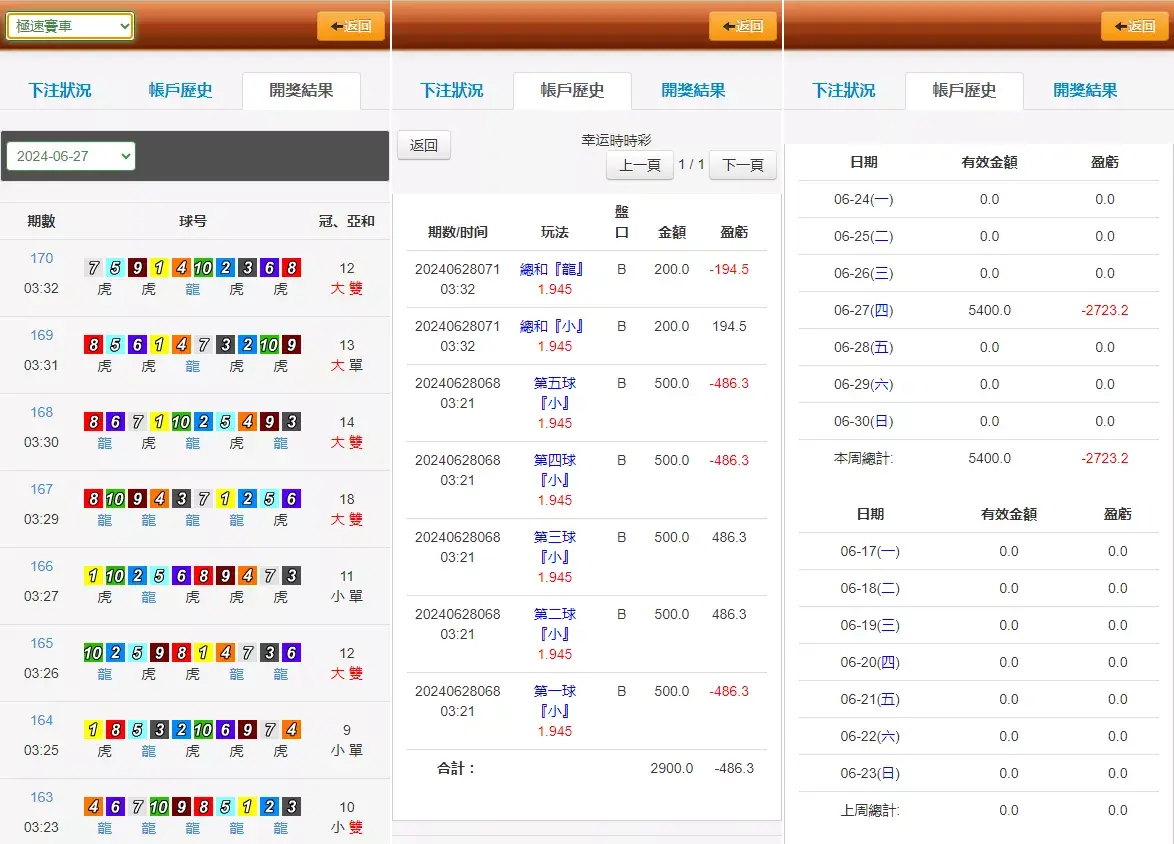Viewport: 1174px width, 844px height.
Task: Select the 第一球『小』 bet entry
Action: click(x=553, y=700)
